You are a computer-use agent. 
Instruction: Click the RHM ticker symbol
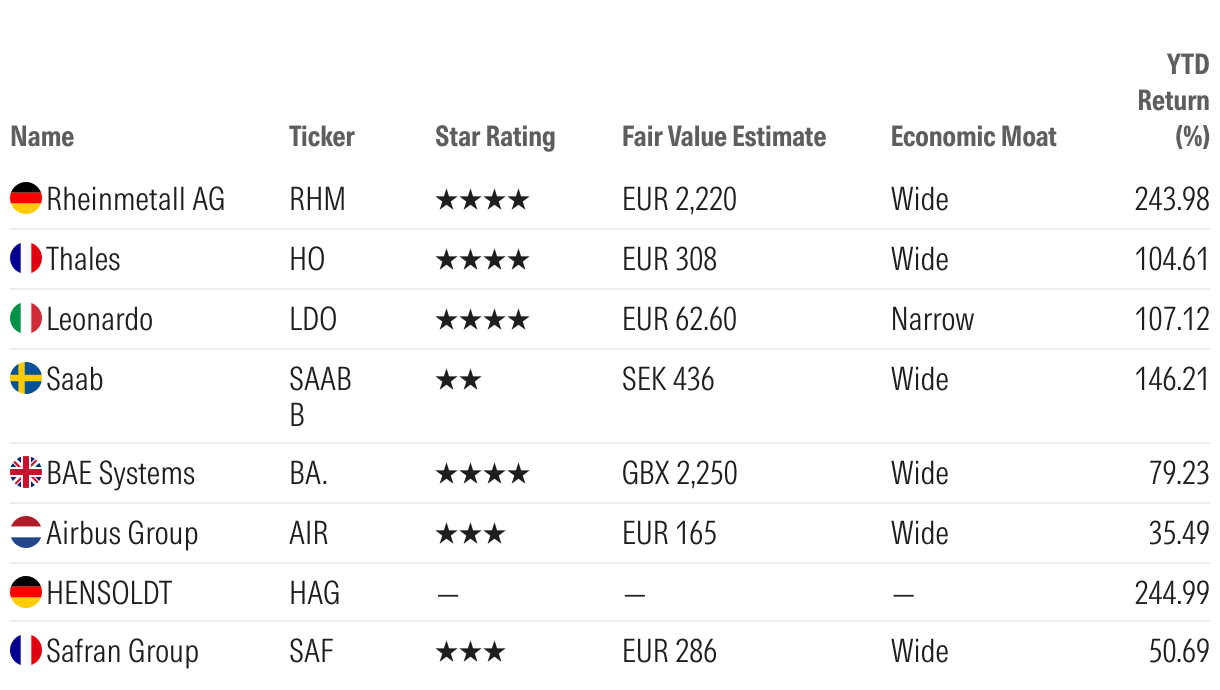317,199
